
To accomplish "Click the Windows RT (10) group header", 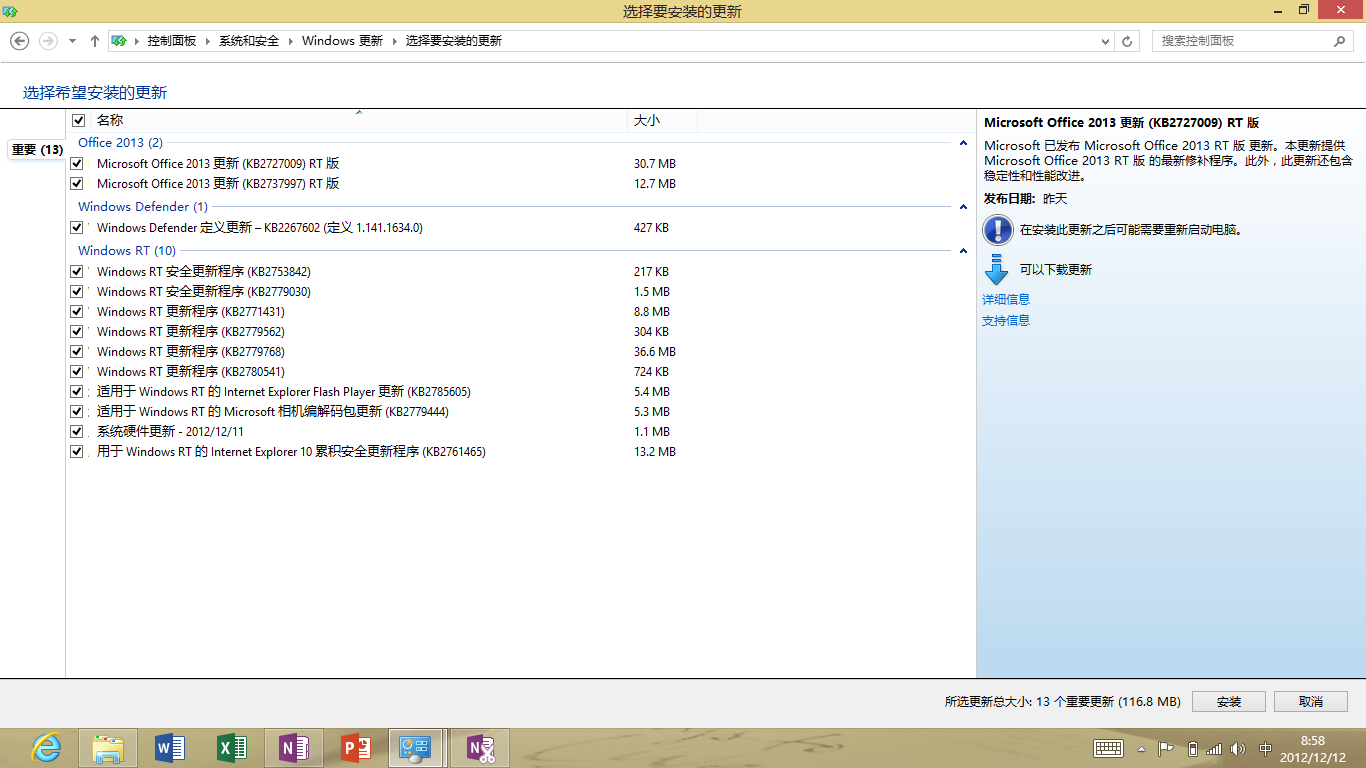I will tap(127, 251).
